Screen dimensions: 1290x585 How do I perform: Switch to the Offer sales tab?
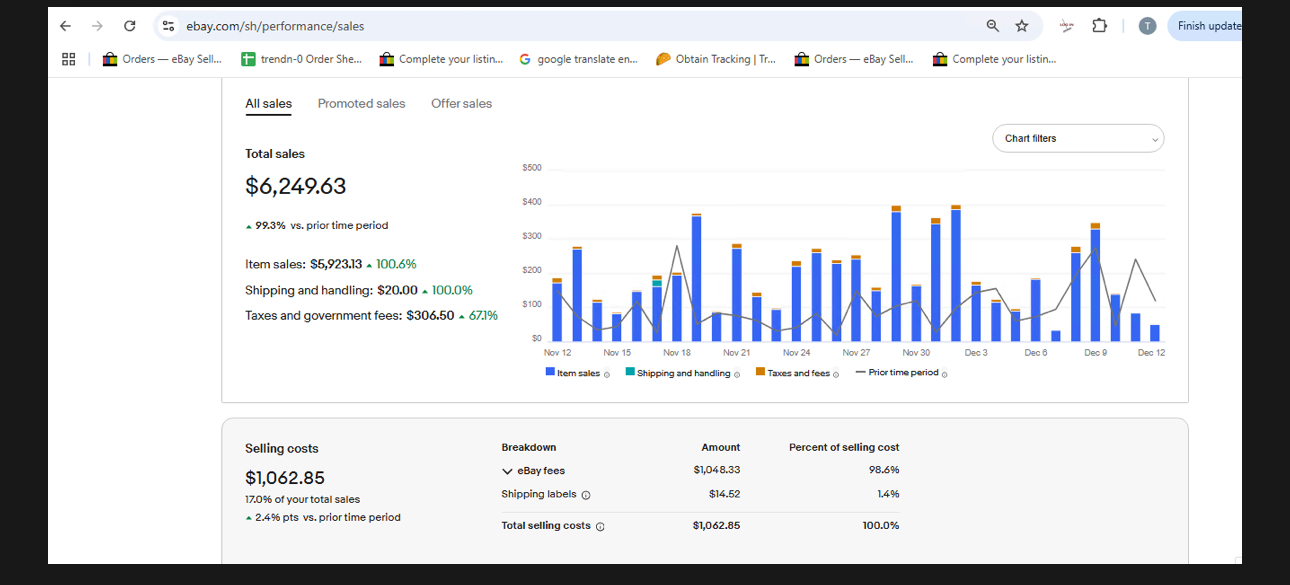pyautogui.click(x=461, y=104)
